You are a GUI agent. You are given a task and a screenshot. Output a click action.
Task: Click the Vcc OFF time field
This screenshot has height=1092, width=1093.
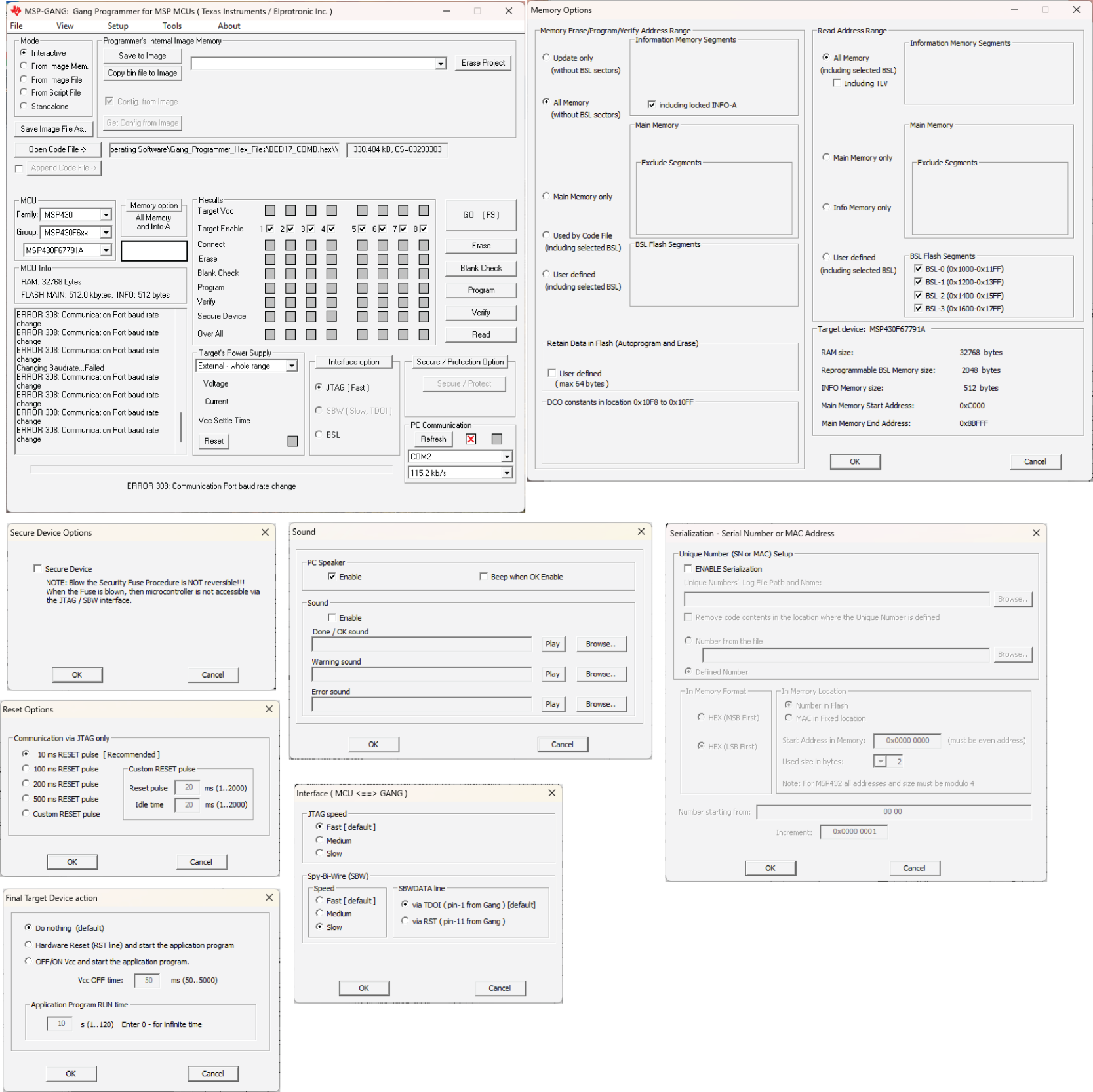tap(147, 981)
